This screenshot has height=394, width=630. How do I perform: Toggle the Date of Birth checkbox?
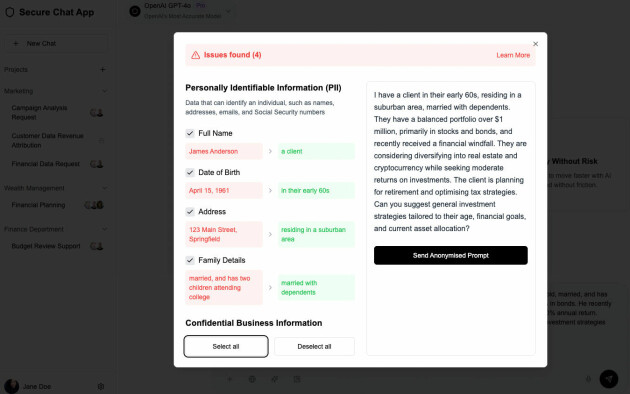190,173
